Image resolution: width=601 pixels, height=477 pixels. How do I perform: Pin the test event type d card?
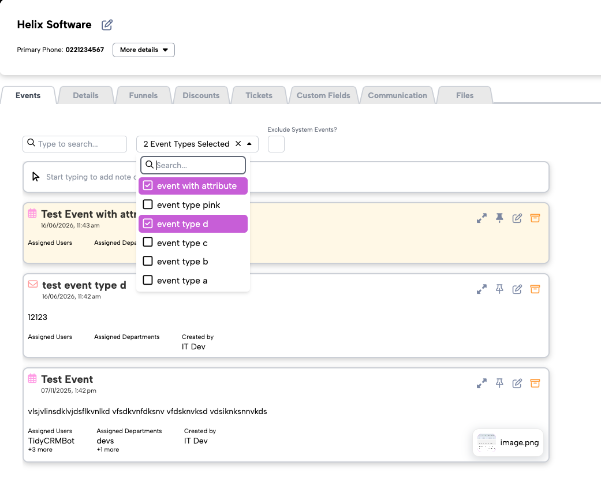499,289
